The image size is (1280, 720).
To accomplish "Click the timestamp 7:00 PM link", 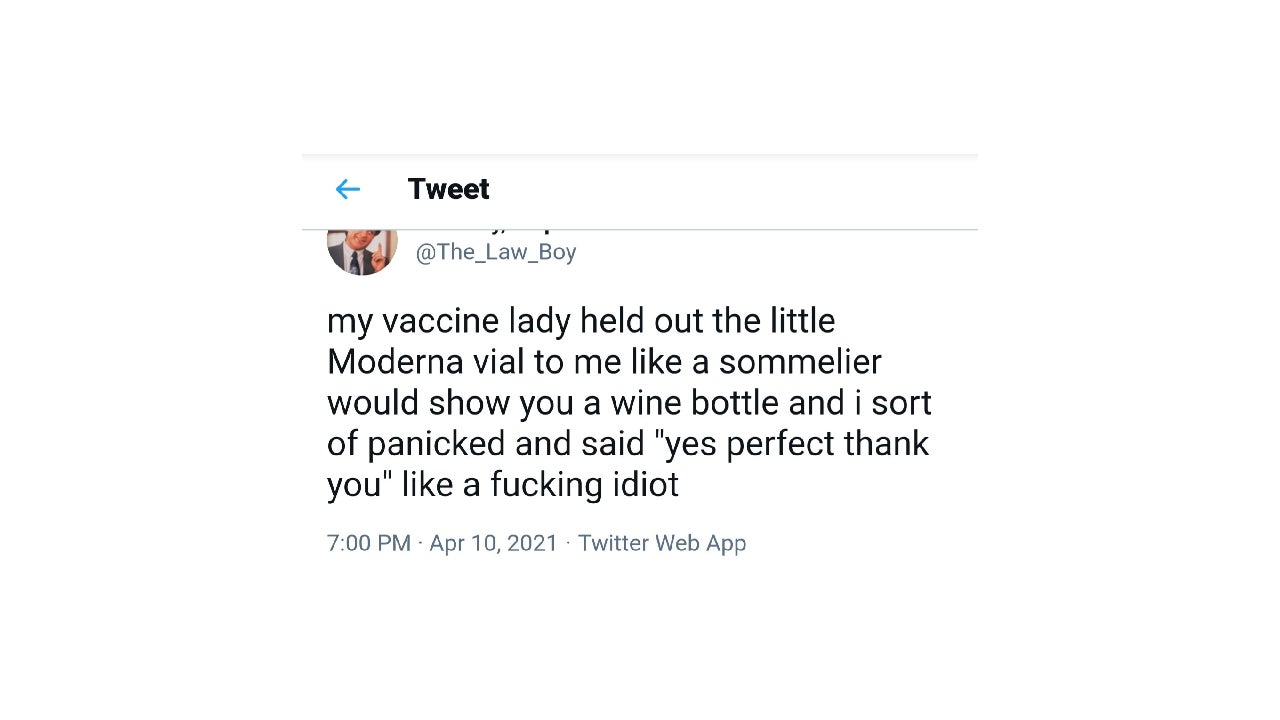I will [369, 543].
